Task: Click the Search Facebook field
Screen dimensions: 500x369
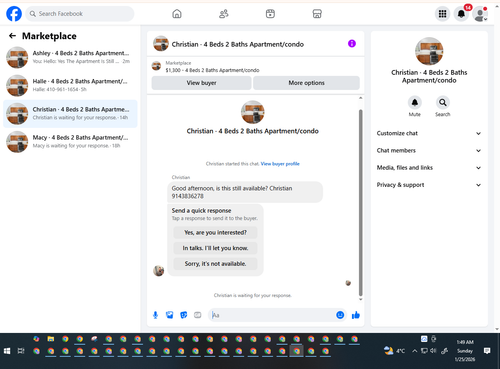Action: pos(80,14)
